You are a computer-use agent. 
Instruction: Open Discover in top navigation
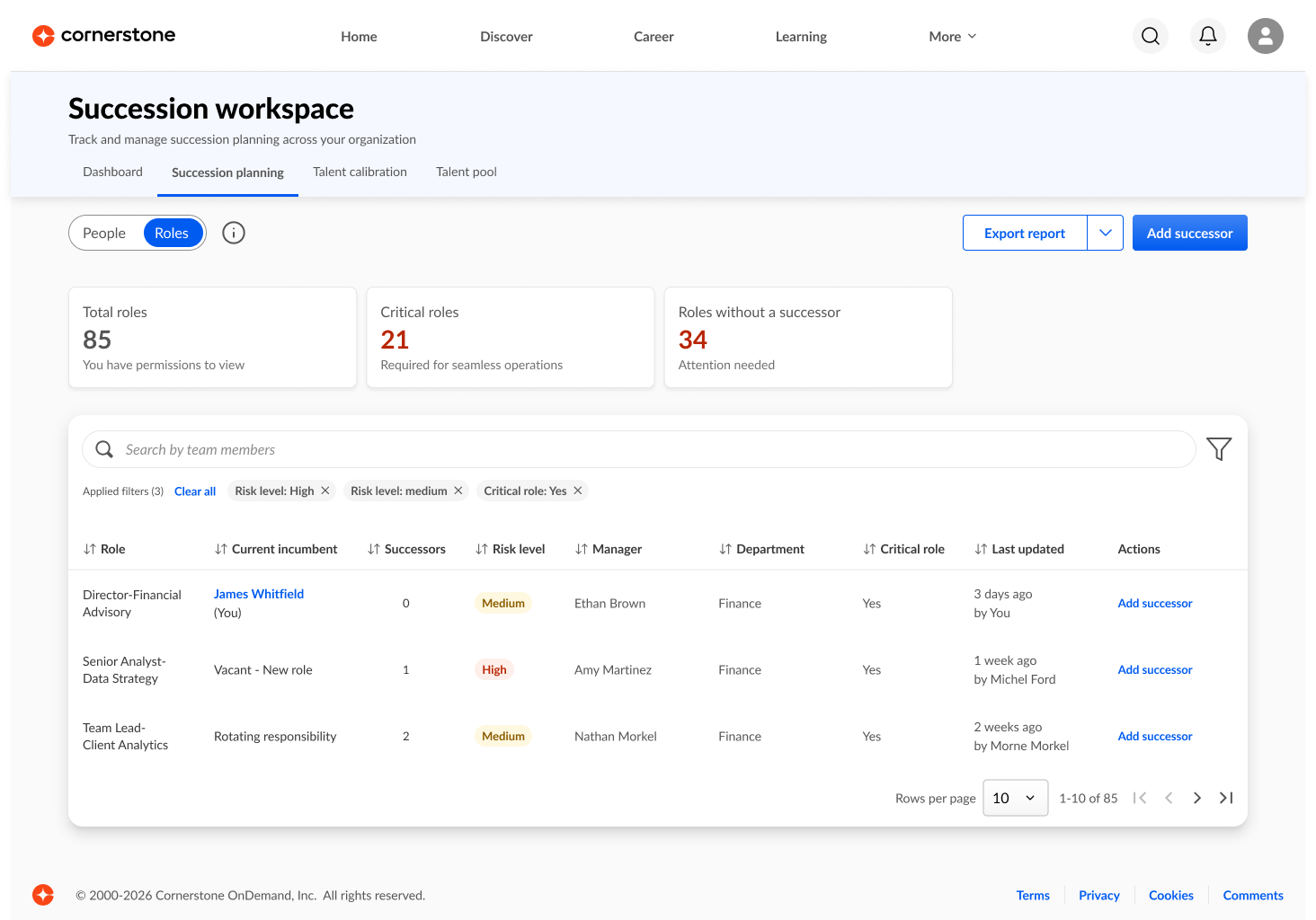[x=506, y=37]
